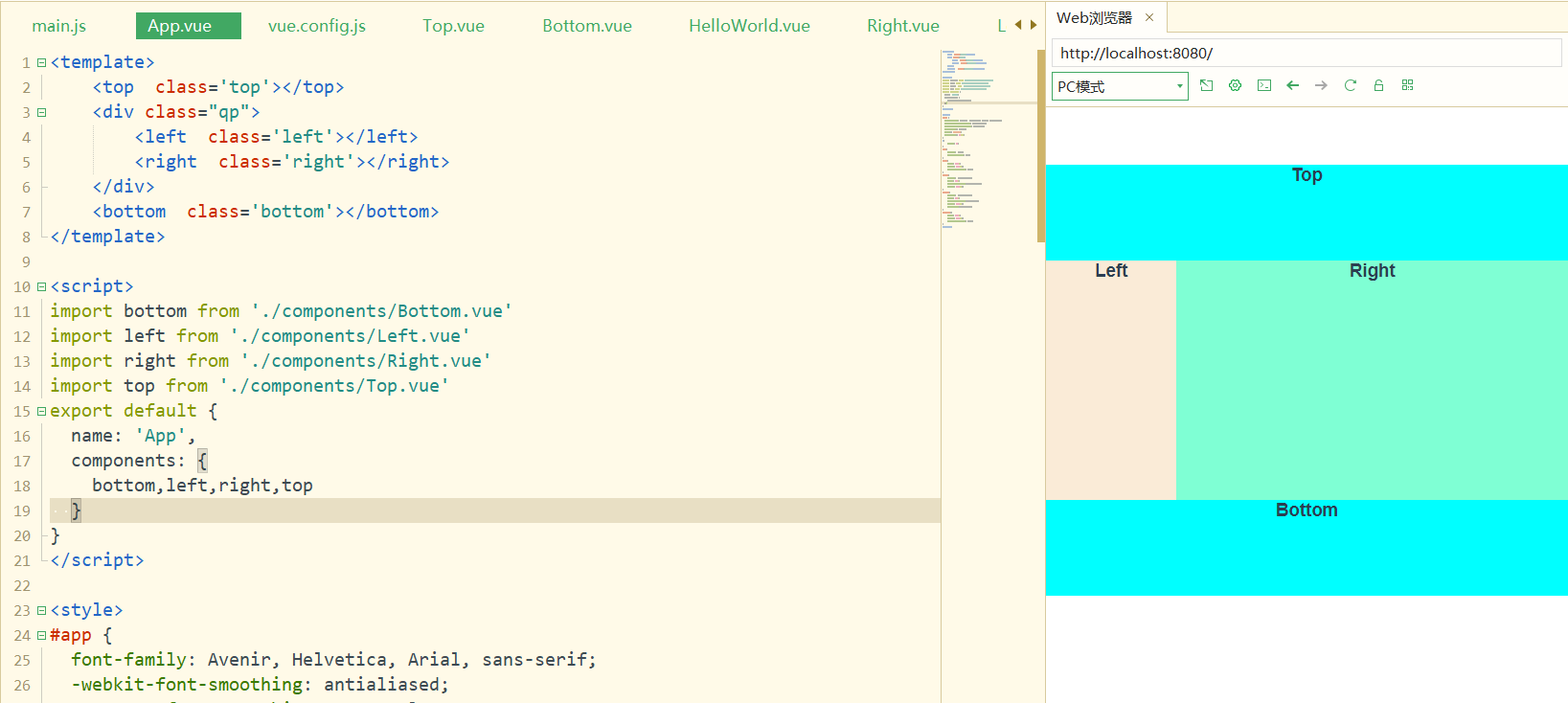Click line number 9 in gutter
Viewport: 1568px width, 703px height.
coord(26,261)
